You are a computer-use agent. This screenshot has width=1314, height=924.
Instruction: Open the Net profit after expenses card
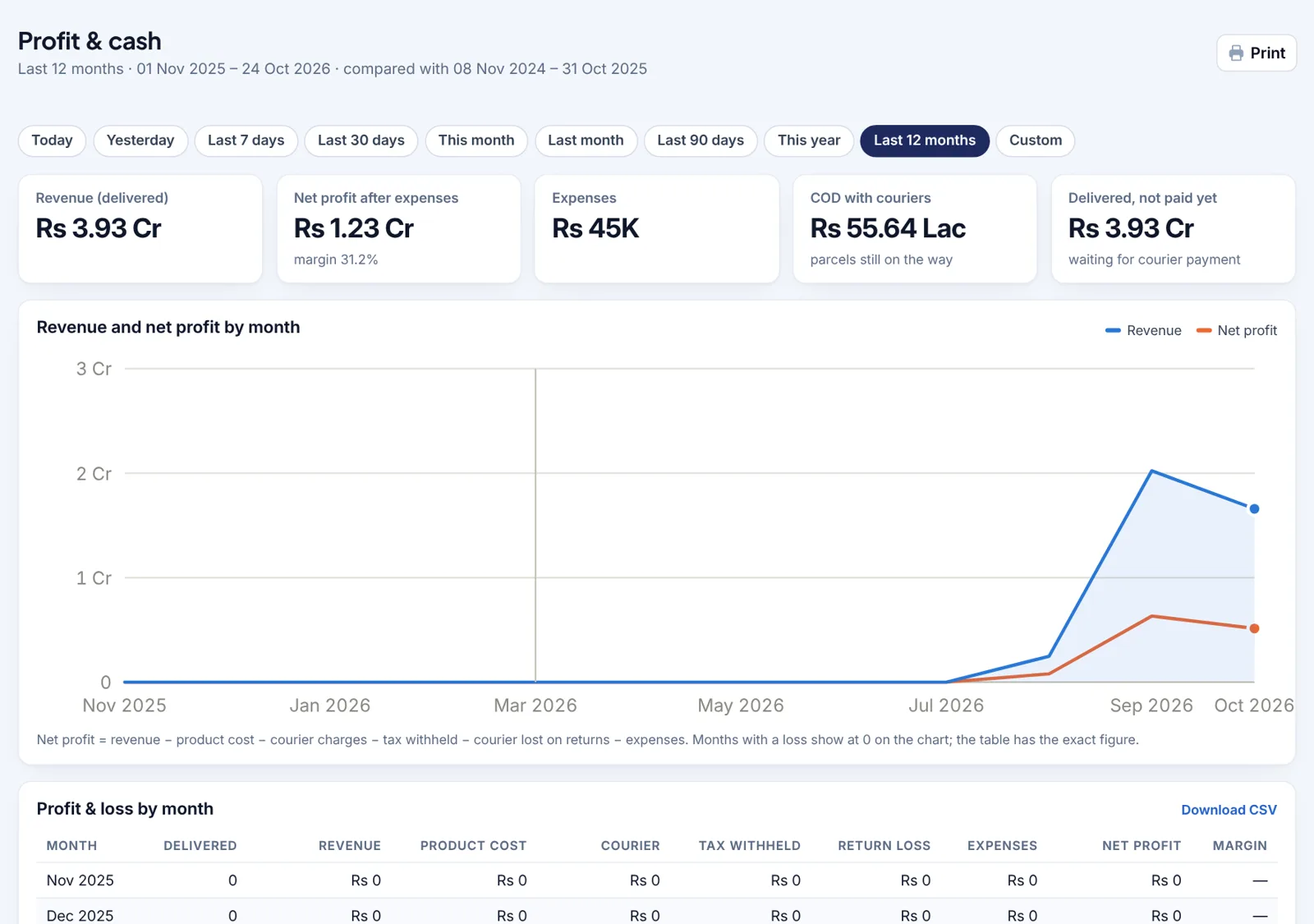(x=398, y=228)
